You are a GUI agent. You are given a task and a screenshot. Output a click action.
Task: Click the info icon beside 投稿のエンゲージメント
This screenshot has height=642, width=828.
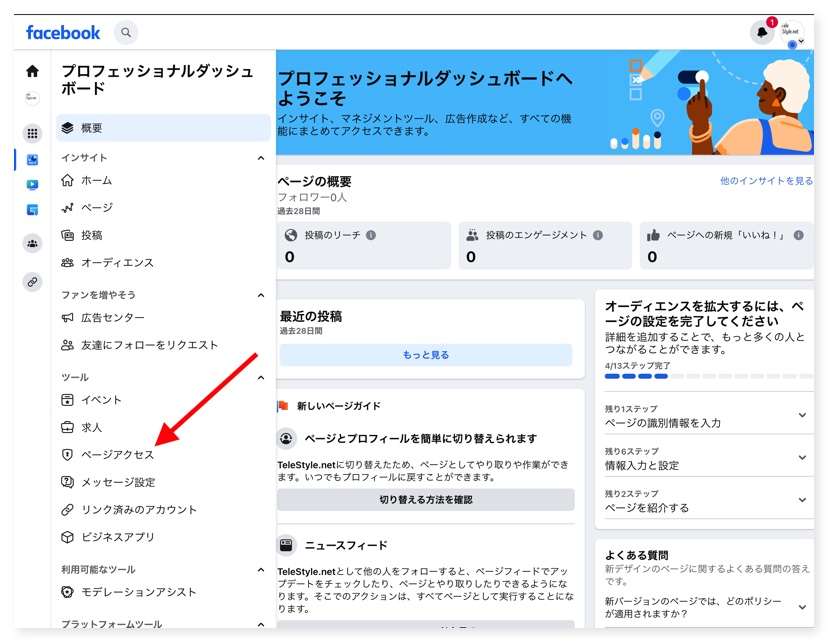(598, 235)
